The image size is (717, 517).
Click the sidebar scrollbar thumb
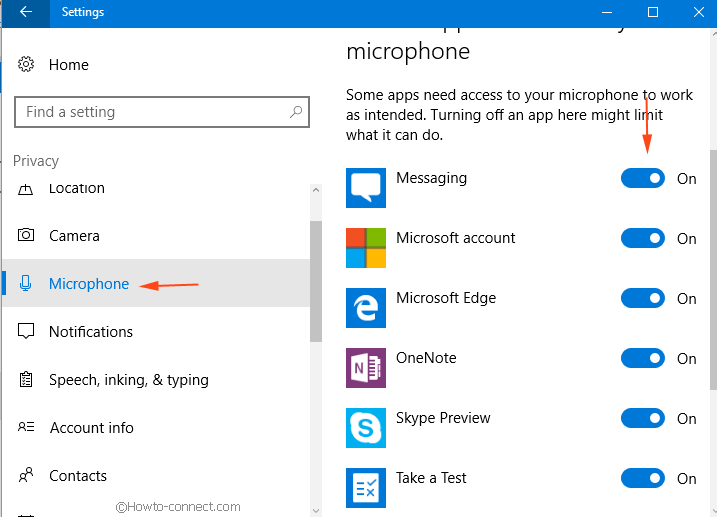click(316, 281)
